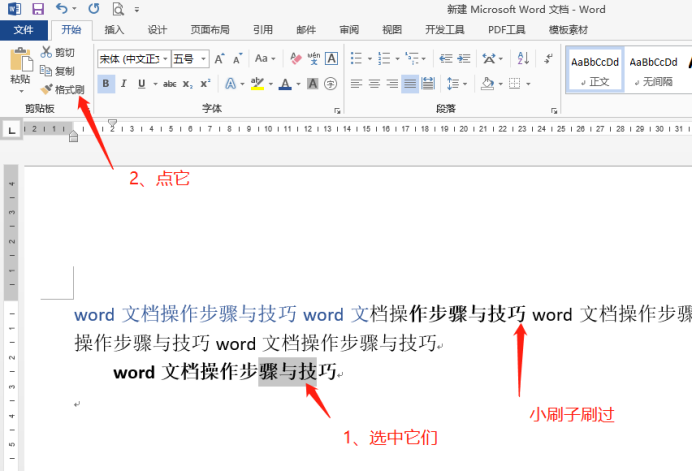Viewport: 693px width, 472px height.
Task: Switch to the 审阅 tab
Action: tap(349, 30)
